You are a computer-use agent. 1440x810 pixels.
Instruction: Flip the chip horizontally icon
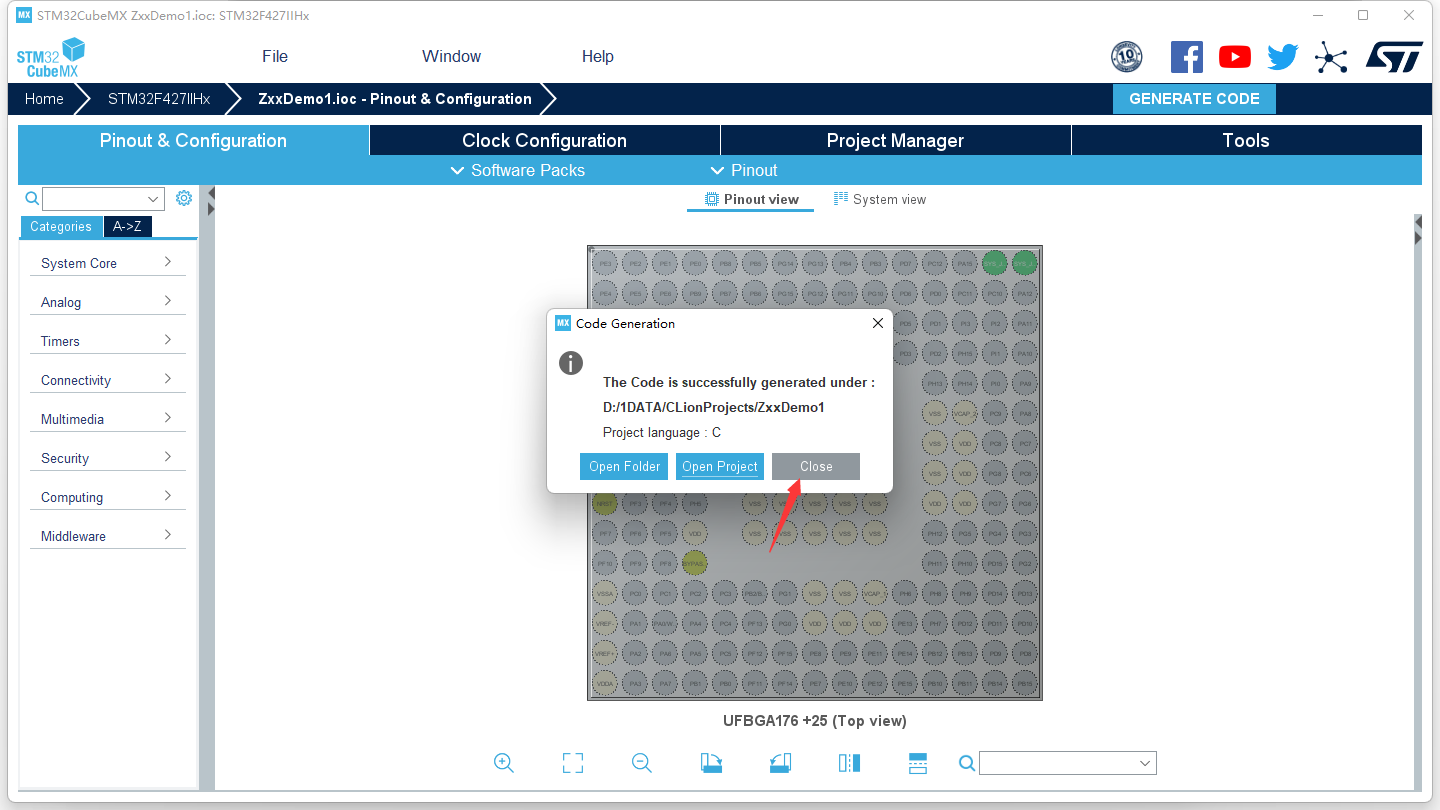(x=849, y=763)
